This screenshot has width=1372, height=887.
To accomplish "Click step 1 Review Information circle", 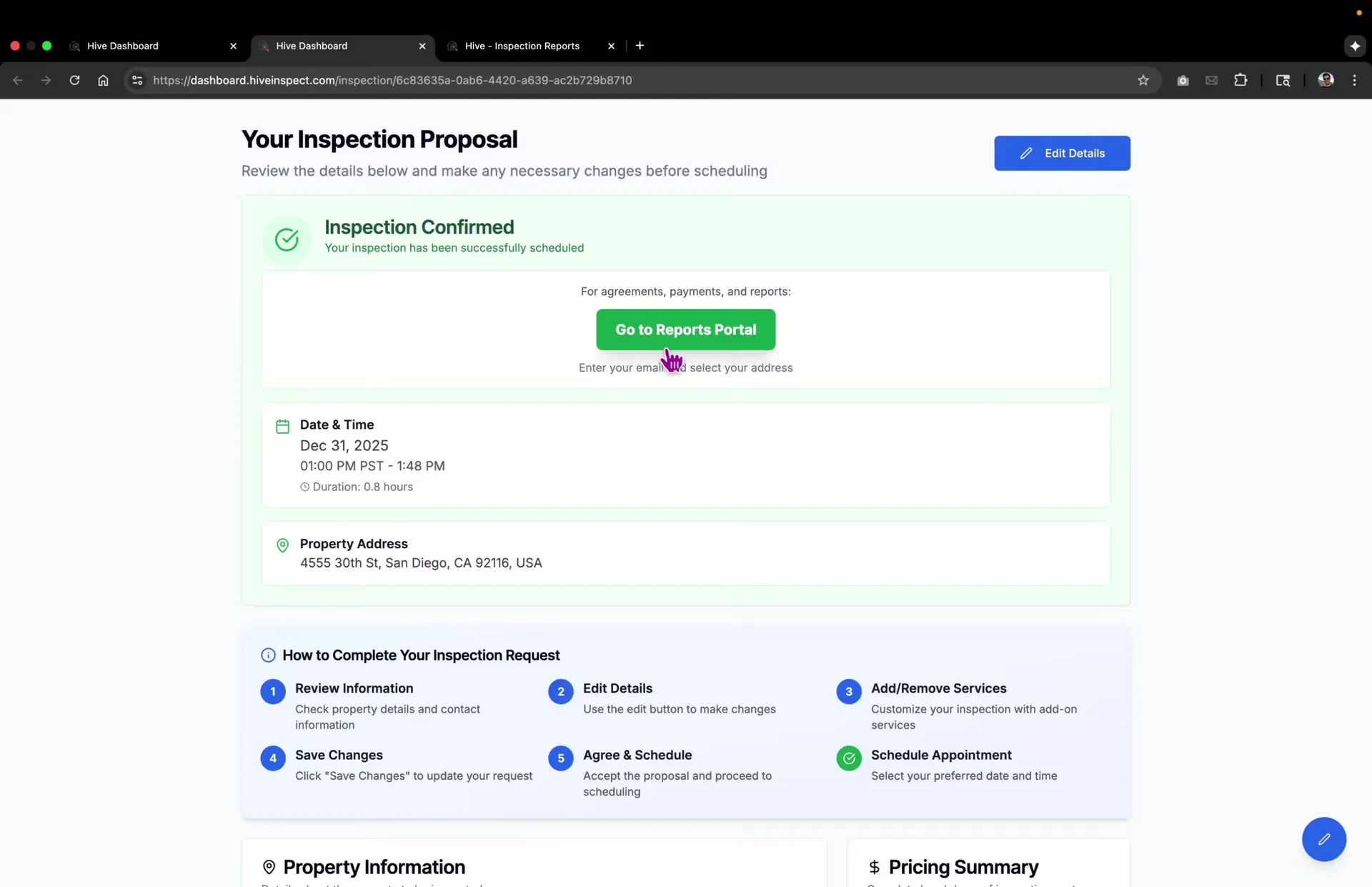I will [273, 692].
